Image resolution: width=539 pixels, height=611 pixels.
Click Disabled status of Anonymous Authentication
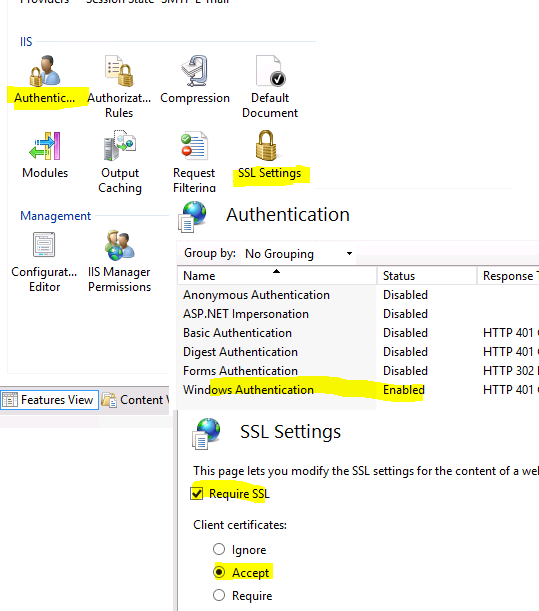(405, 295)
